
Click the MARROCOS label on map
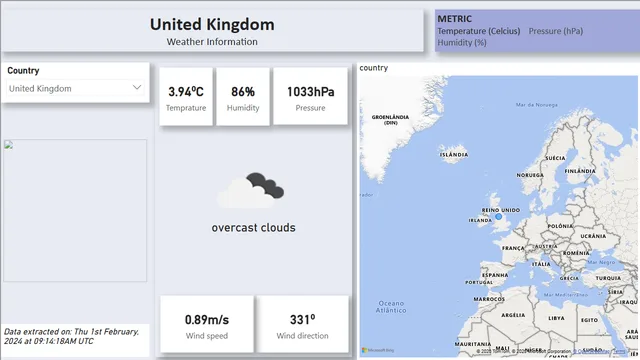pos(489,299)
